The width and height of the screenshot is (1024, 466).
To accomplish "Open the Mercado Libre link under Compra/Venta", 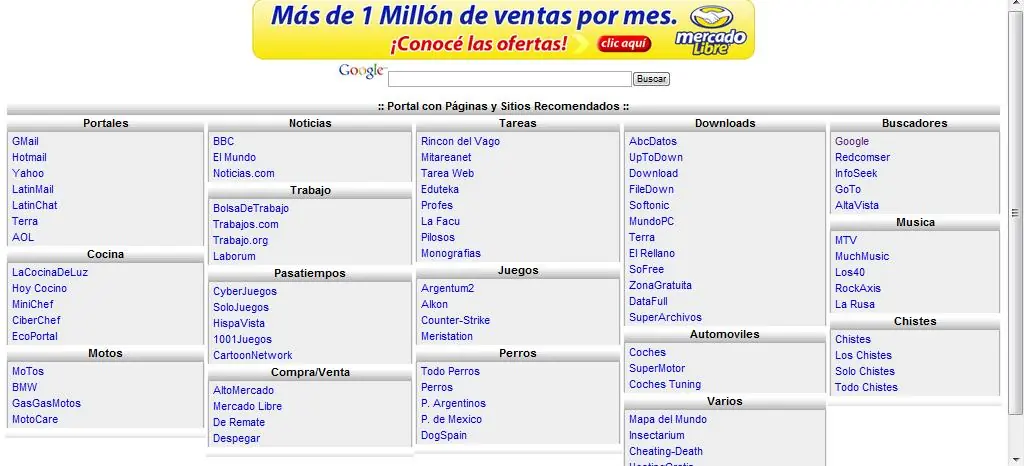I will [248, 407].
